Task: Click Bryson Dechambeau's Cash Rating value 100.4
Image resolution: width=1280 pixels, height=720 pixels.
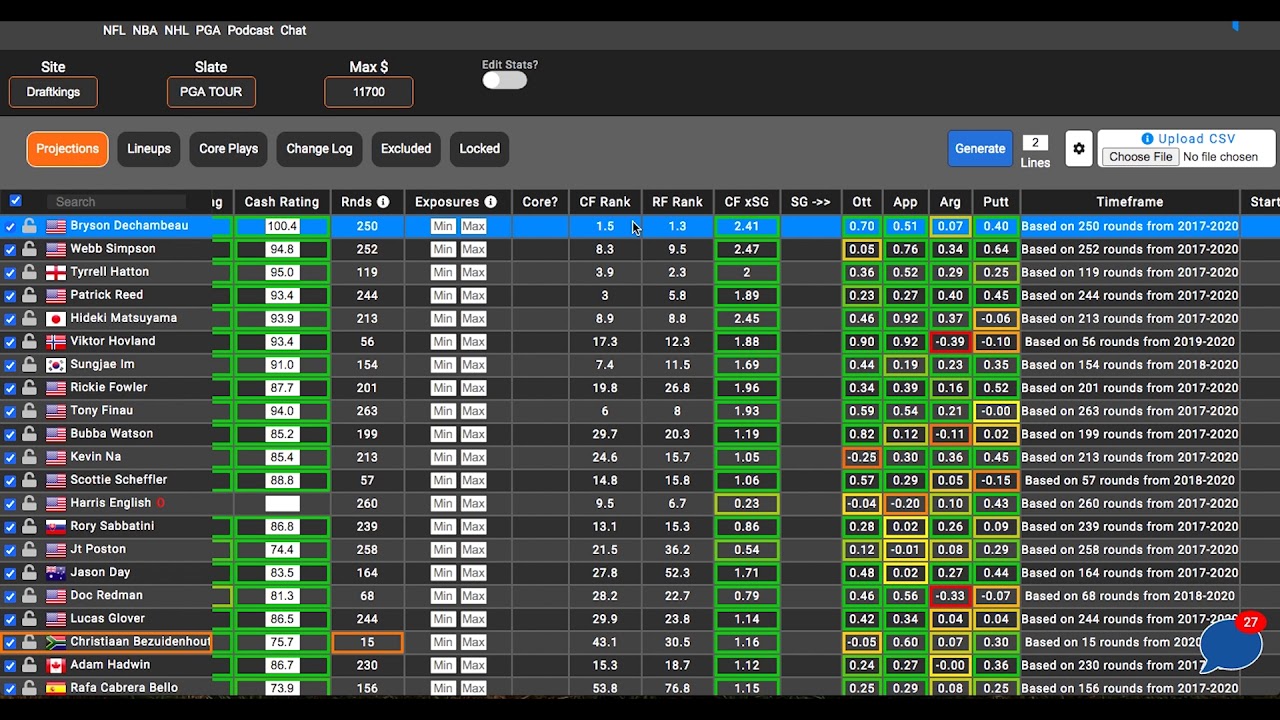Action: [282, 227]
